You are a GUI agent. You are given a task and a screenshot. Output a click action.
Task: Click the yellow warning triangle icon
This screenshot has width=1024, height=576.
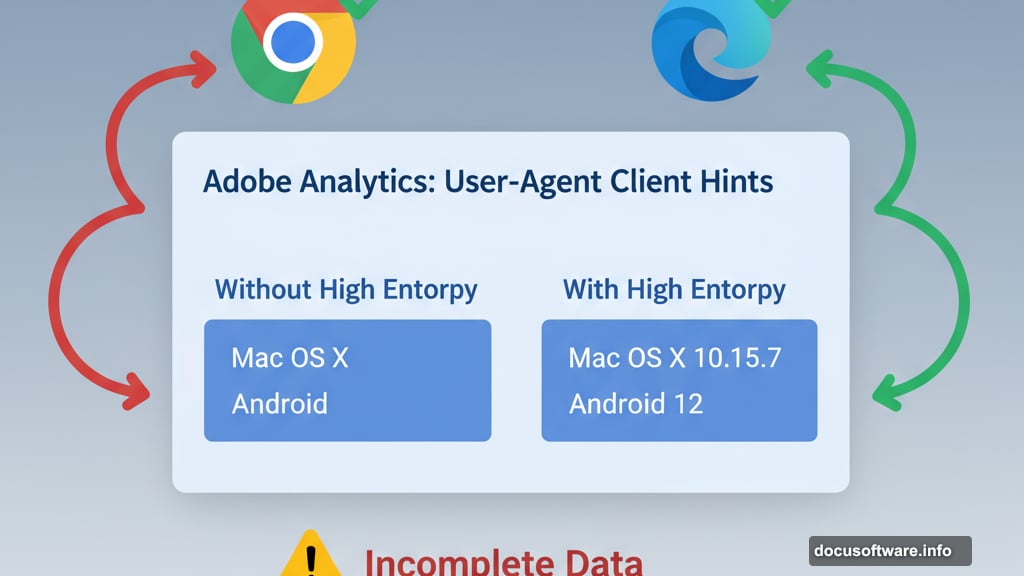pyautogui.click(x=311, y=555)
